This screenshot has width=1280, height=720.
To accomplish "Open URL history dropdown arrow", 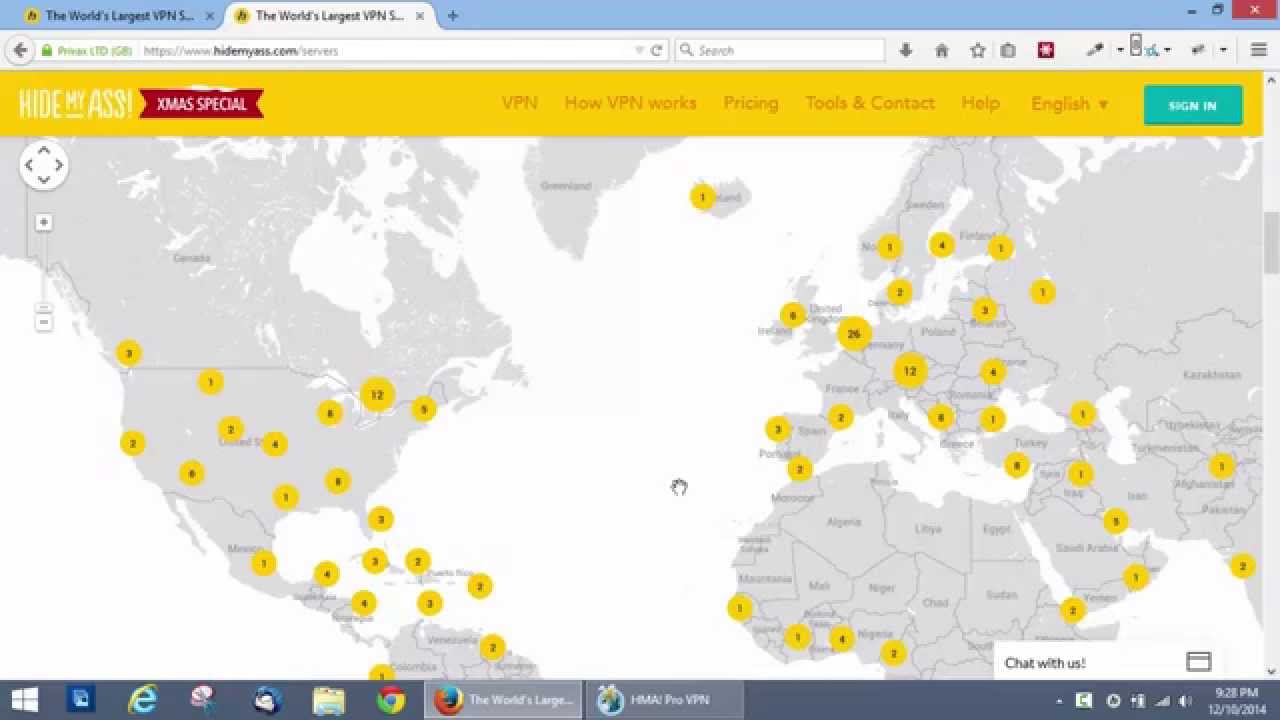I will coord(640,50).
